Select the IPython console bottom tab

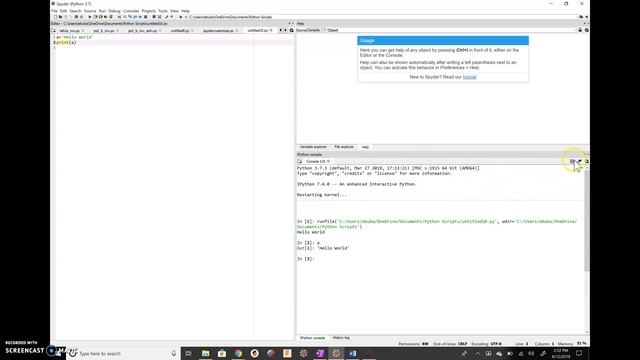click(x=313, y=338)
